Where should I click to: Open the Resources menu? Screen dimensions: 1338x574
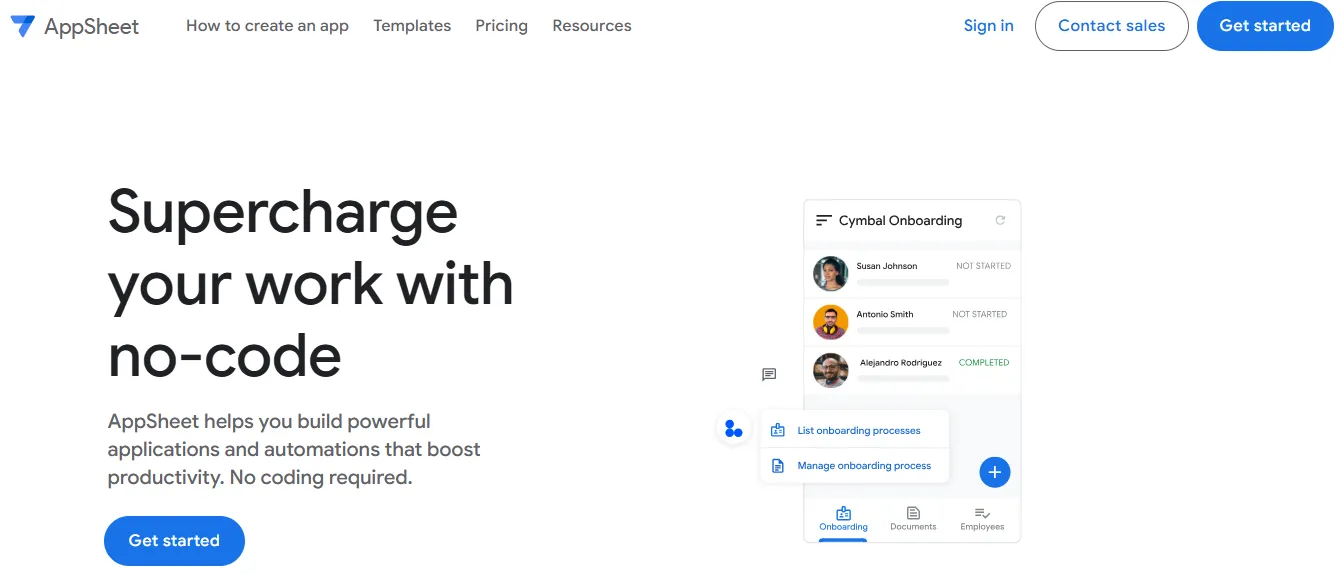(x=592, y=26)
